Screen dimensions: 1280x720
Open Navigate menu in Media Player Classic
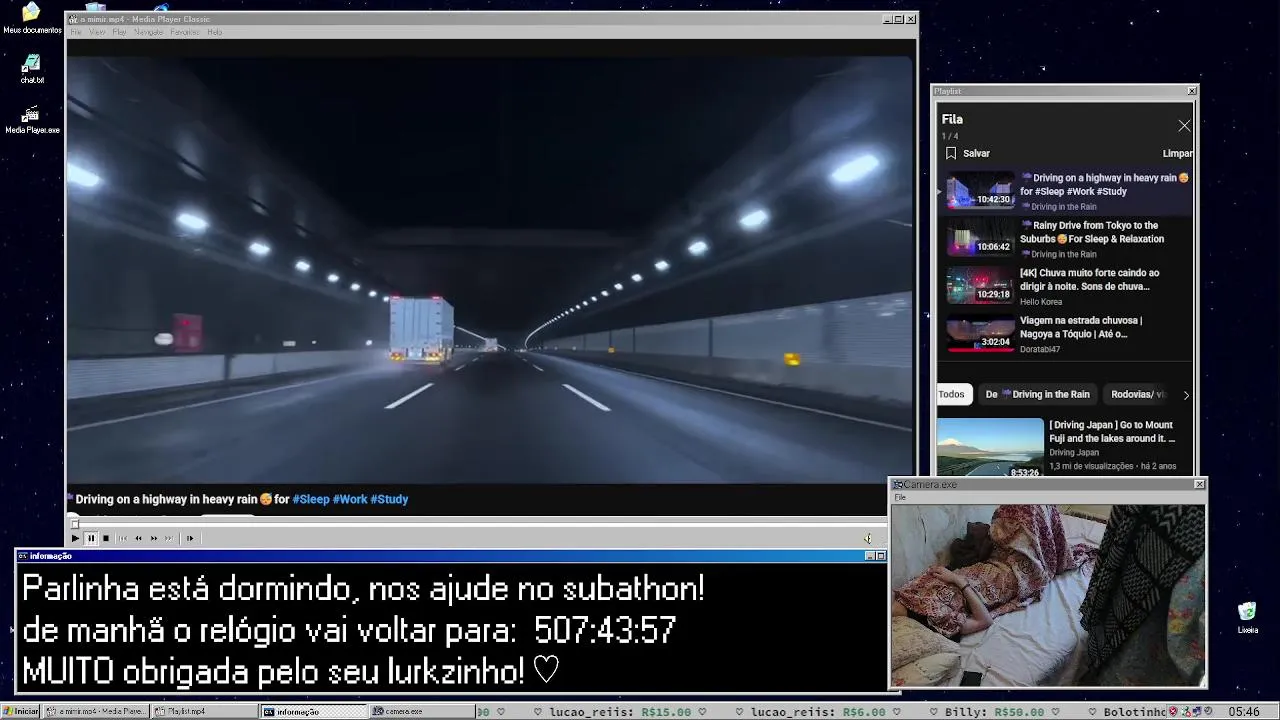[148, 32]
